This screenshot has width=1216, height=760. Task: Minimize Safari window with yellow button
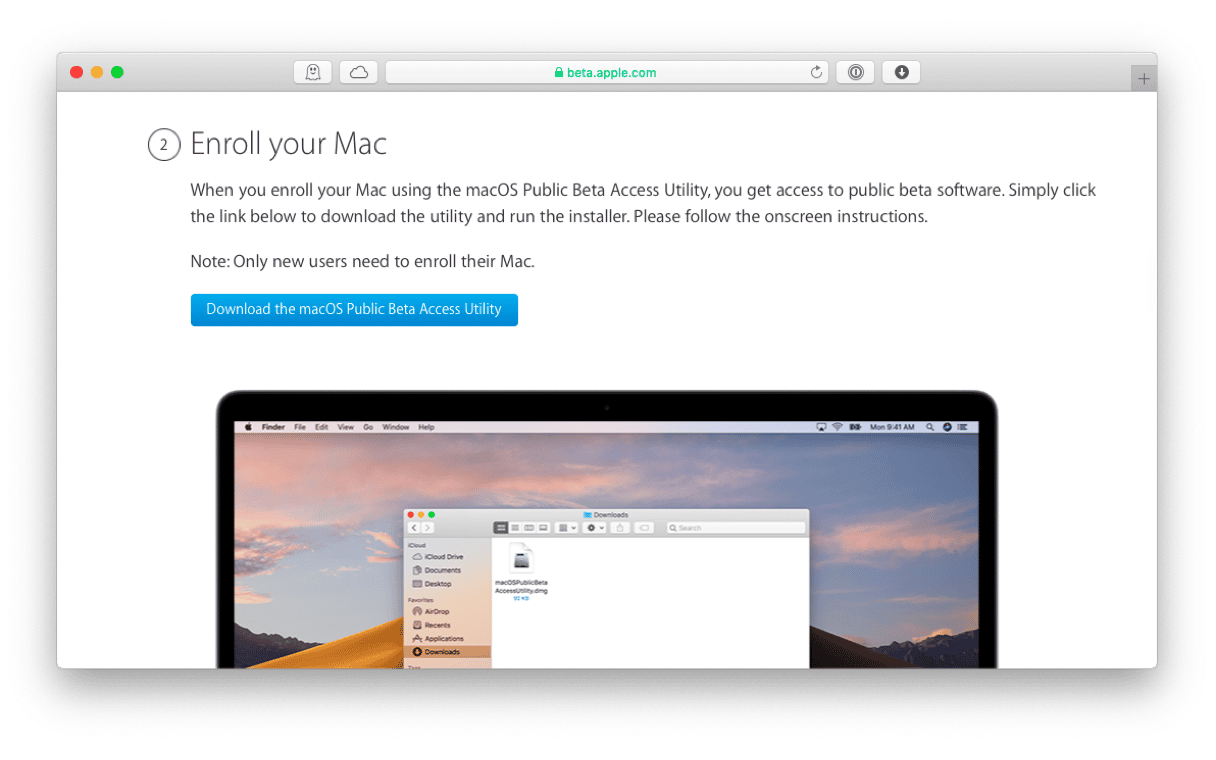pyautogui.click(x=97, y=72)
